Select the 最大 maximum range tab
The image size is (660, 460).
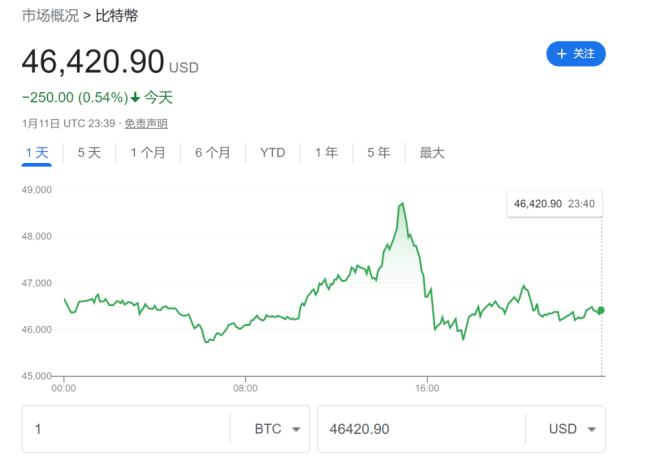point(432,153)
